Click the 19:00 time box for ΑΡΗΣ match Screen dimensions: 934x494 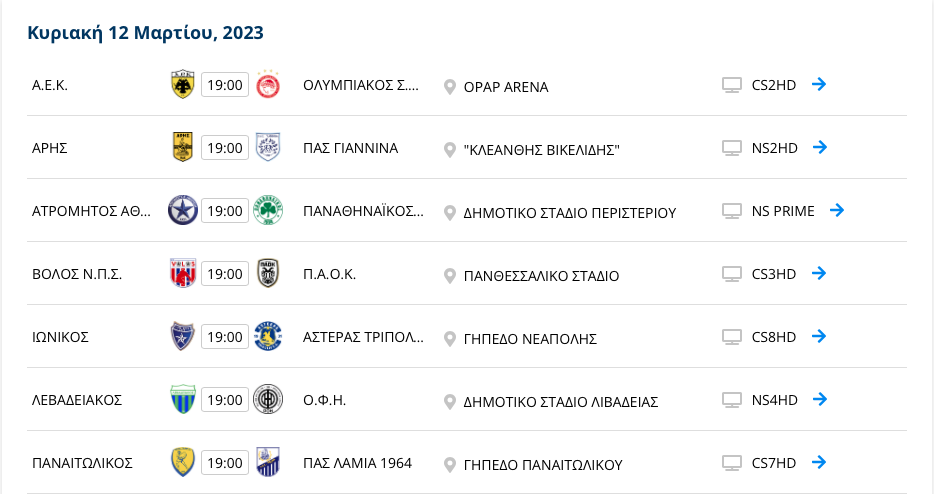(x=225, y=148)
